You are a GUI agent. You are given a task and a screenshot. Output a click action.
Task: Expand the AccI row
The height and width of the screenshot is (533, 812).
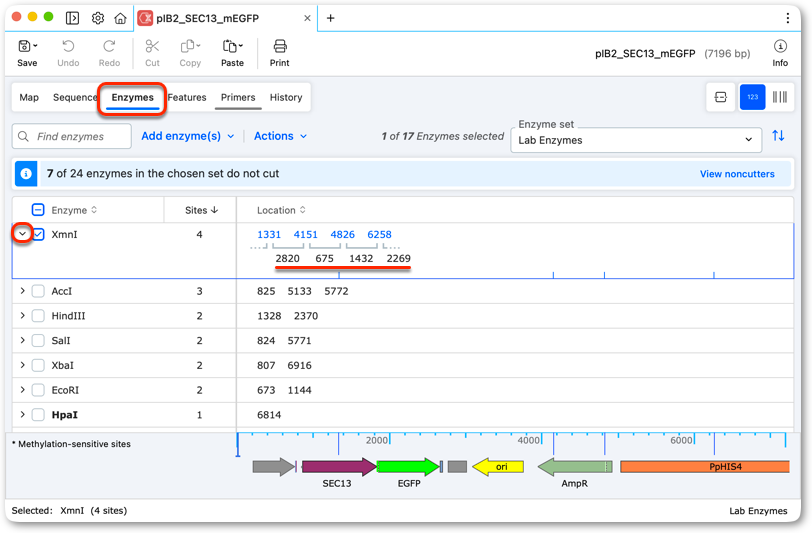(x=22, y=291)
